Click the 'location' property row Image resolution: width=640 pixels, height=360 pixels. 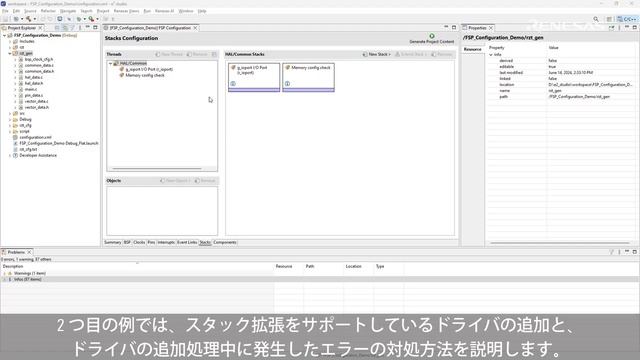(563, 84)
